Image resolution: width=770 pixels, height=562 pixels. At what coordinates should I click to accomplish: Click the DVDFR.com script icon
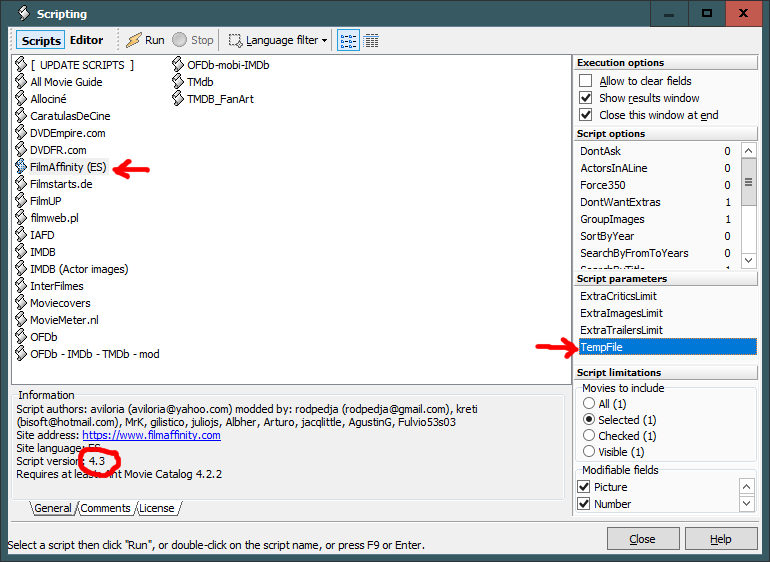click(21, 150)
